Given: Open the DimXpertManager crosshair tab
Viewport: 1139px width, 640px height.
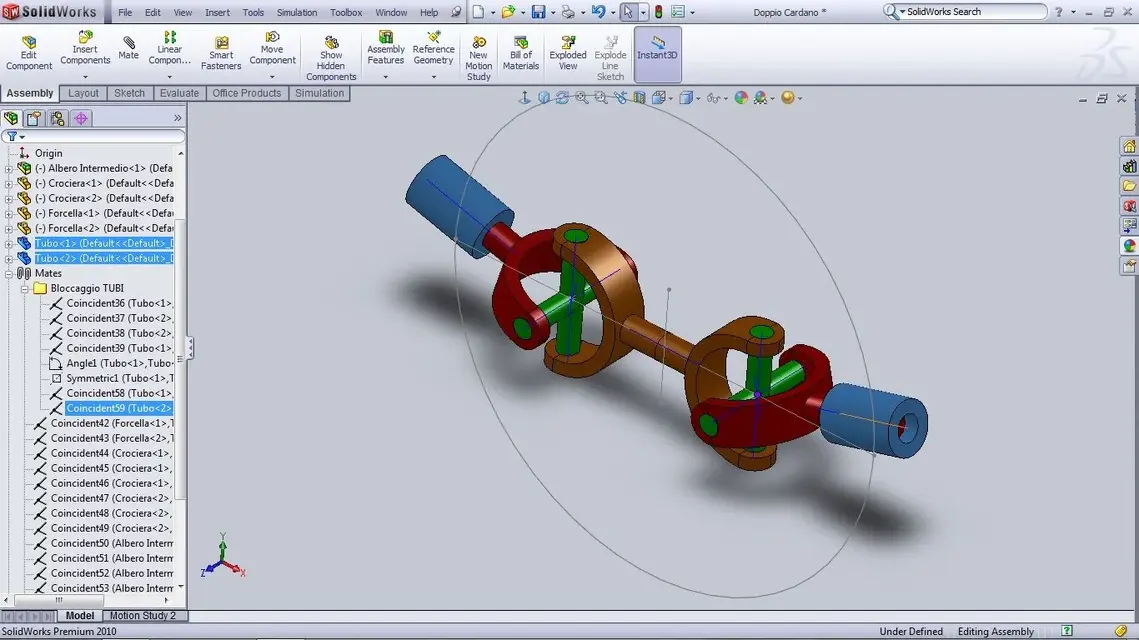Looking at the screenshot, I should 81,118.
